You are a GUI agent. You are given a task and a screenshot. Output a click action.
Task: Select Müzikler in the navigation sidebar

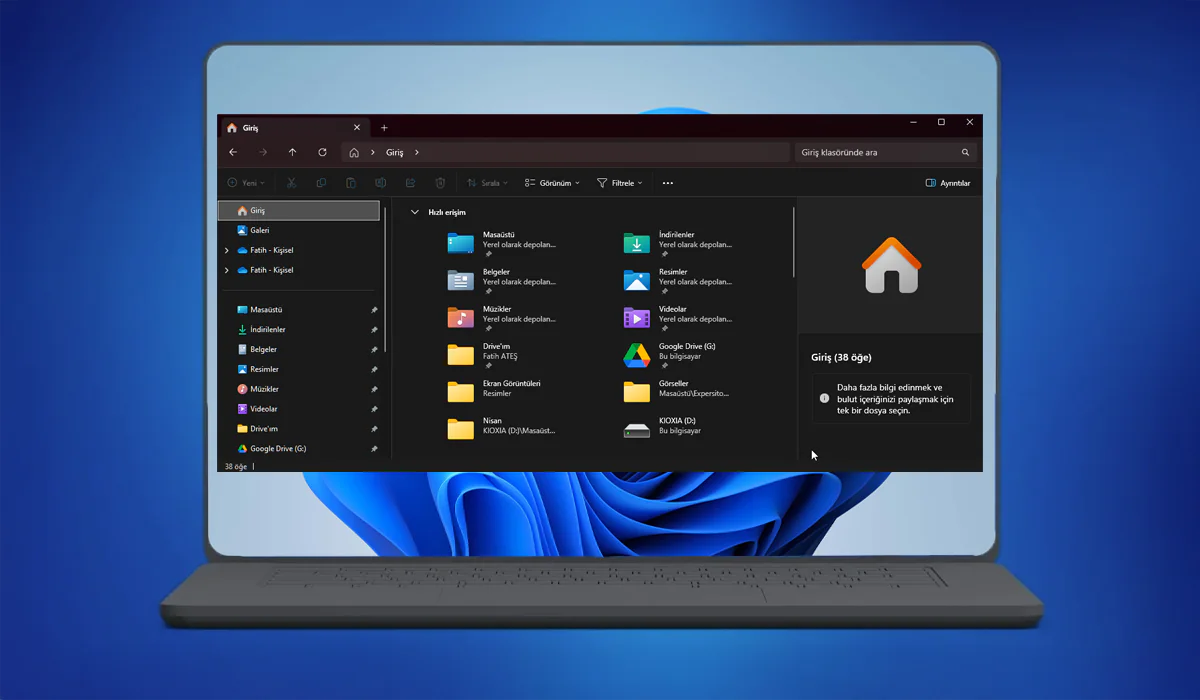coord(300,389)
